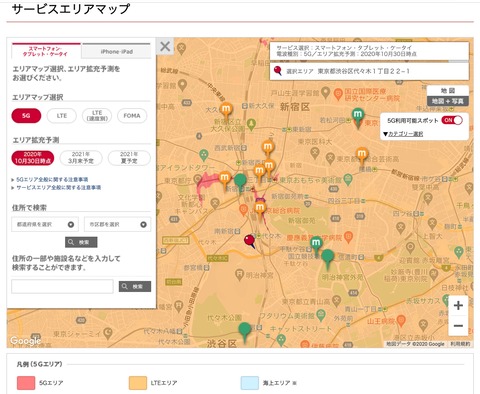Click the 新宿区立大久保公園 map icon
The height and width of the screenshot is (394, 480).
point(252,125)
